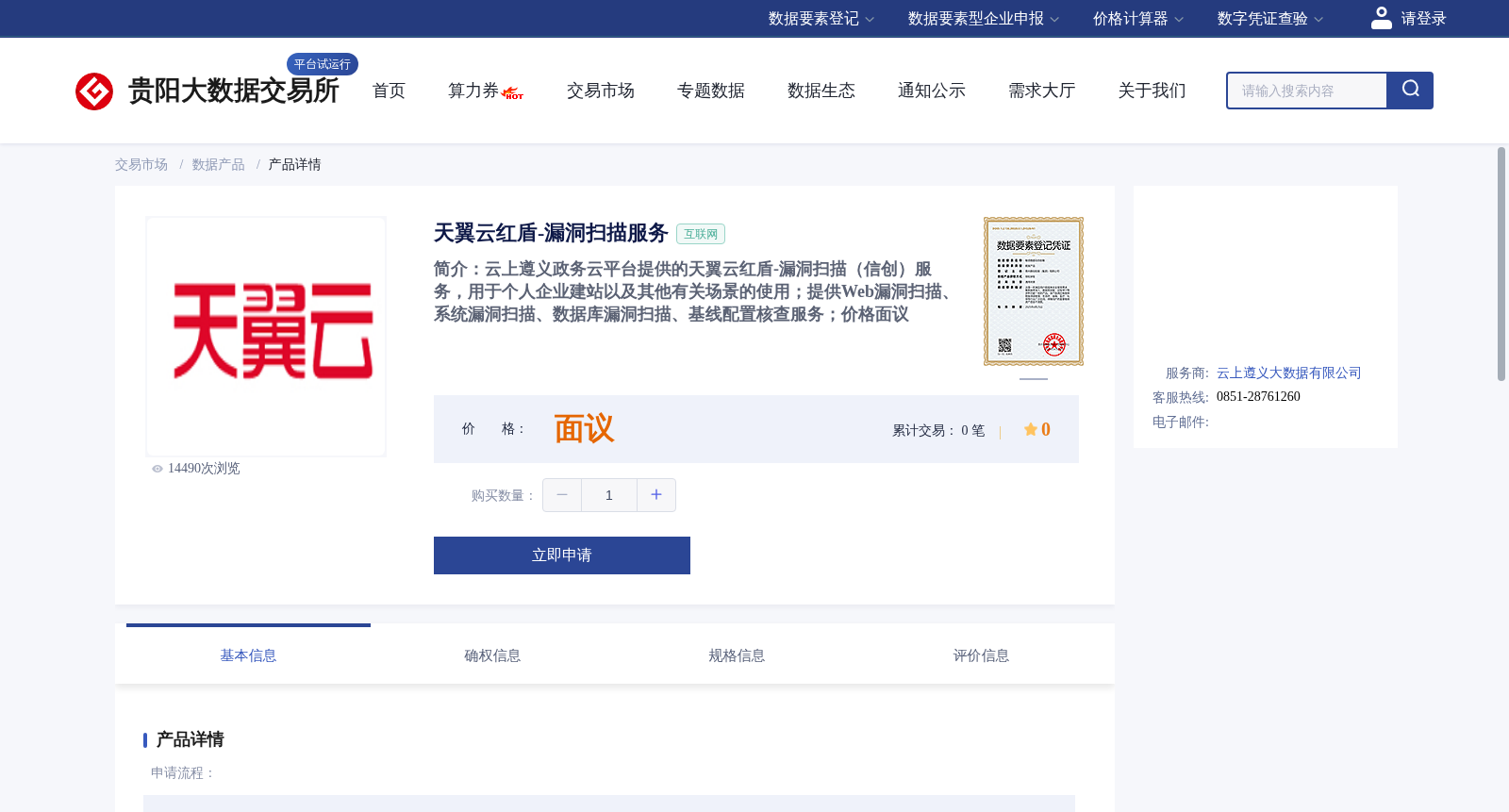Click the 面议 price text
The width and height of the screenshot is (1509, 812).
(584, 429)
